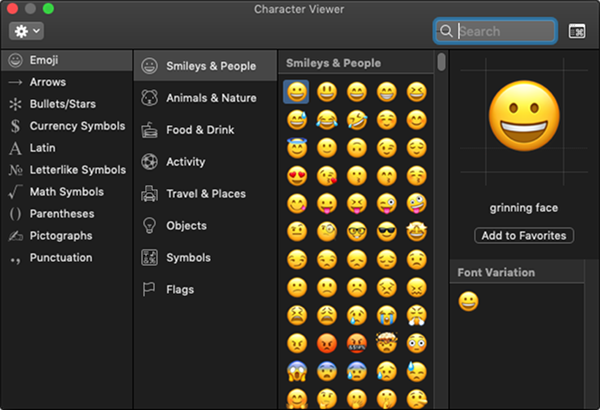Open the Latin category
Viewport: 600px width, 410px height.
click(67, 148)
